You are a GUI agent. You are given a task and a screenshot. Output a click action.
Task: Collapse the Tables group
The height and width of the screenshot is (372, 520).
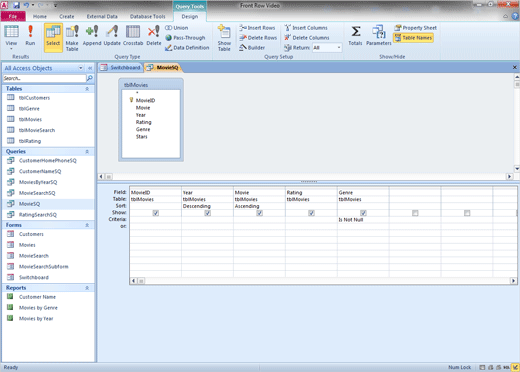point(87,89)
